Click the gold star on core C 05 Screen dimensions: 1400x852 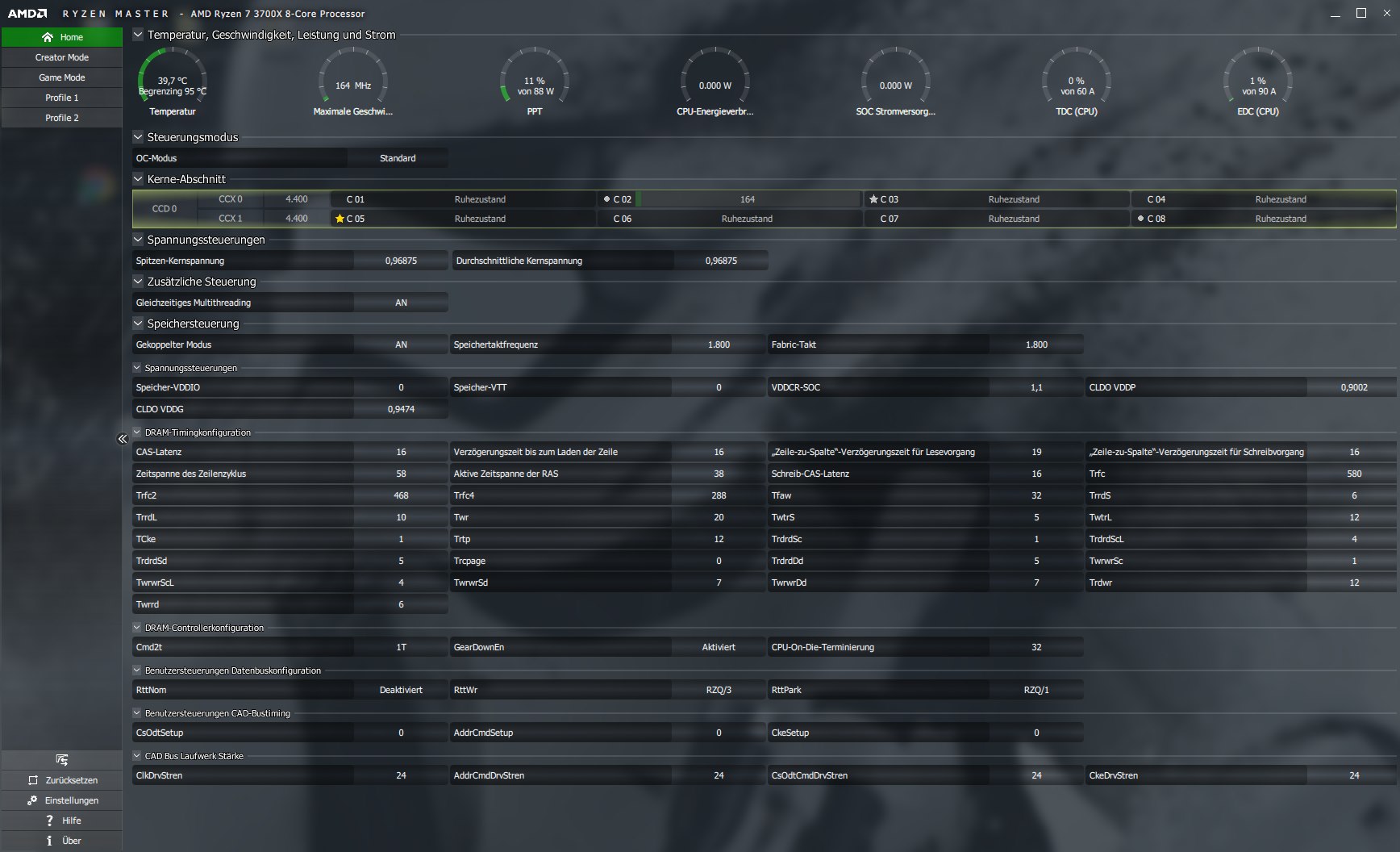coord(340,219)
